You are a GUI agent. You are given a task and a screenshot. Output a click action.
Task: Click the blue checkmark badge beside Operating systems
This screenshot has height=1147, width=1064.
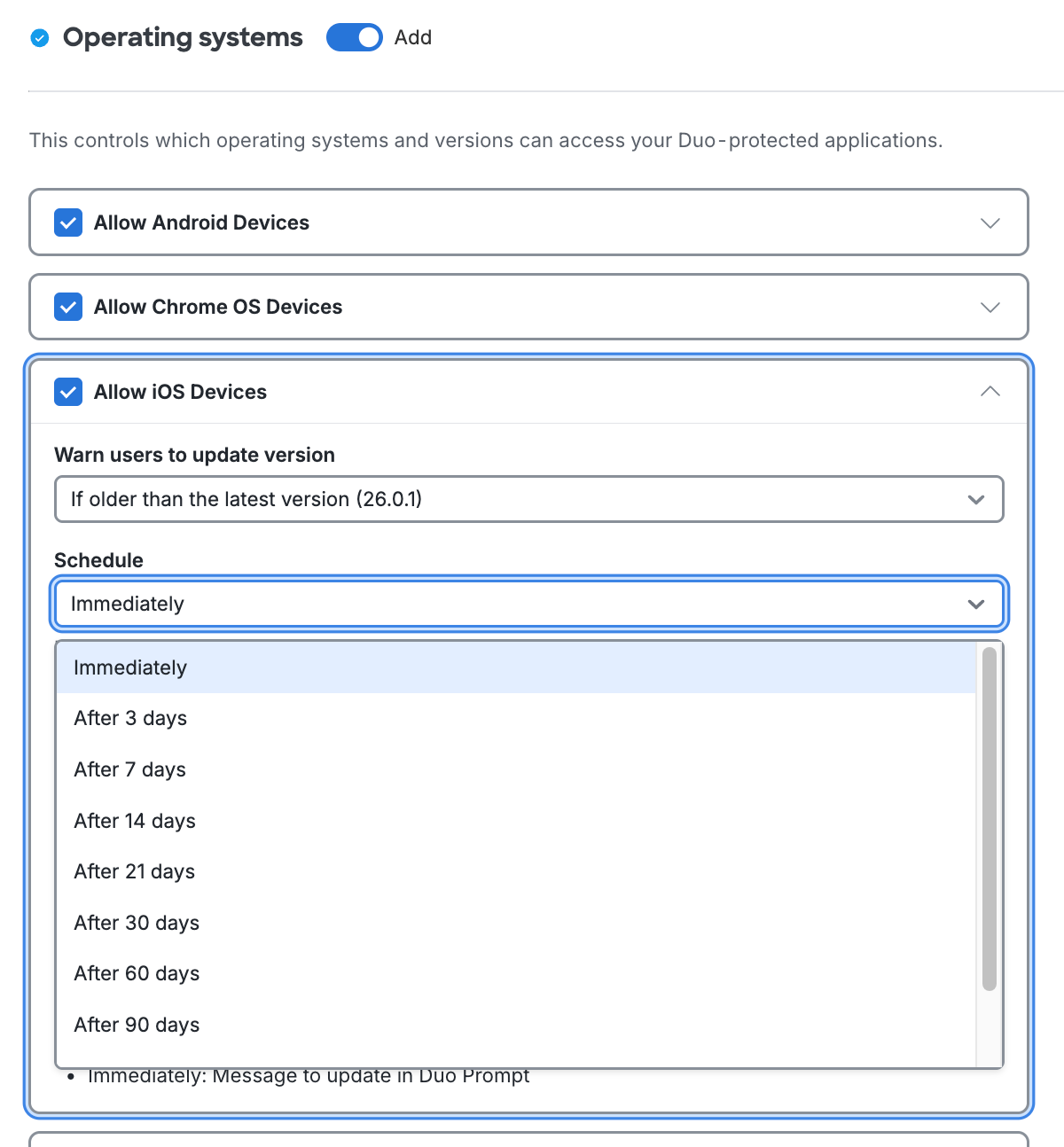[x=40, y=38]
